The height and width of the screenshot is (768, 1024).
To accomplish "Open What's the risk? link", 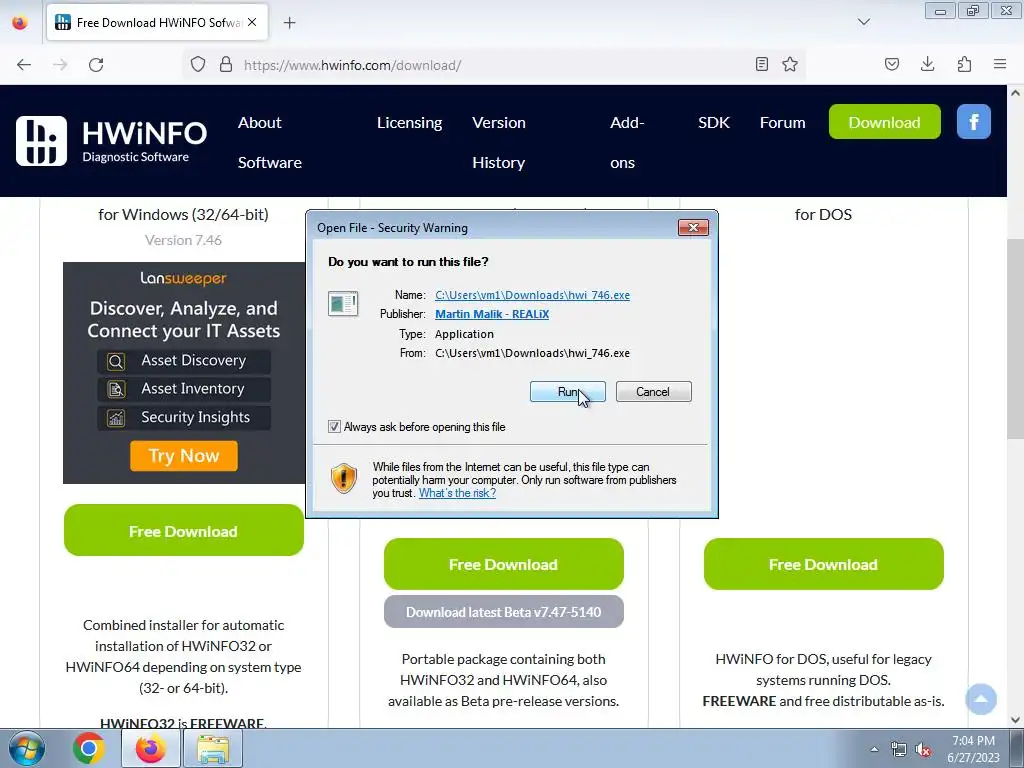I will (x=457, y=493).
